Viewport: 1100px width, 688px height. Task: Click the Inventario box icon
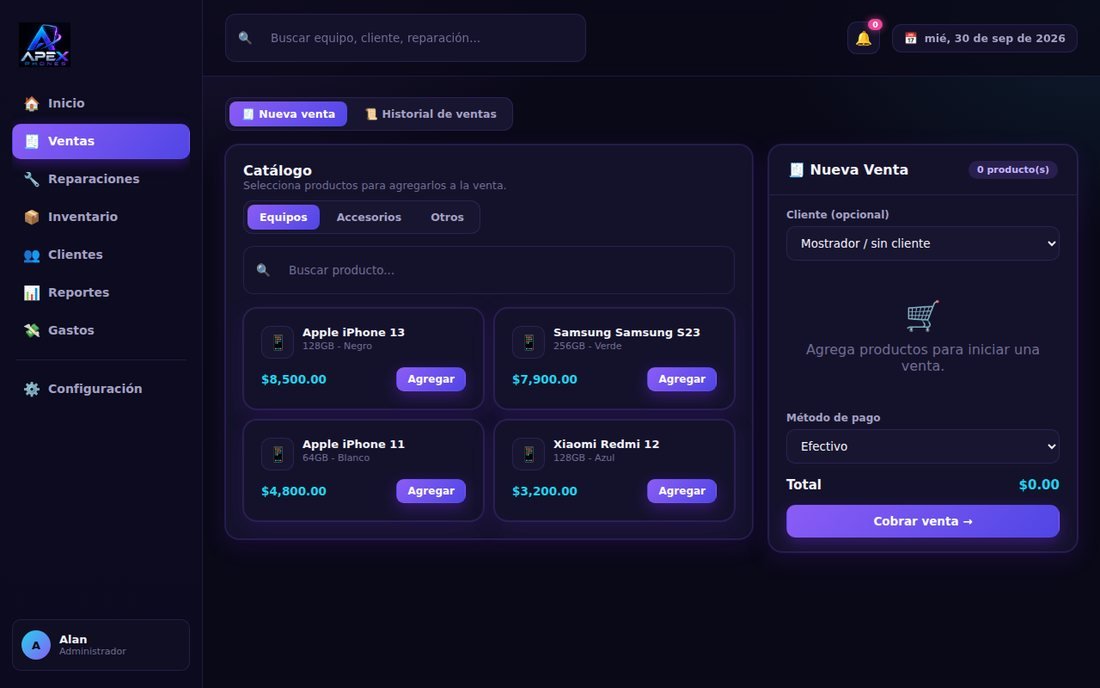(32, 217)
